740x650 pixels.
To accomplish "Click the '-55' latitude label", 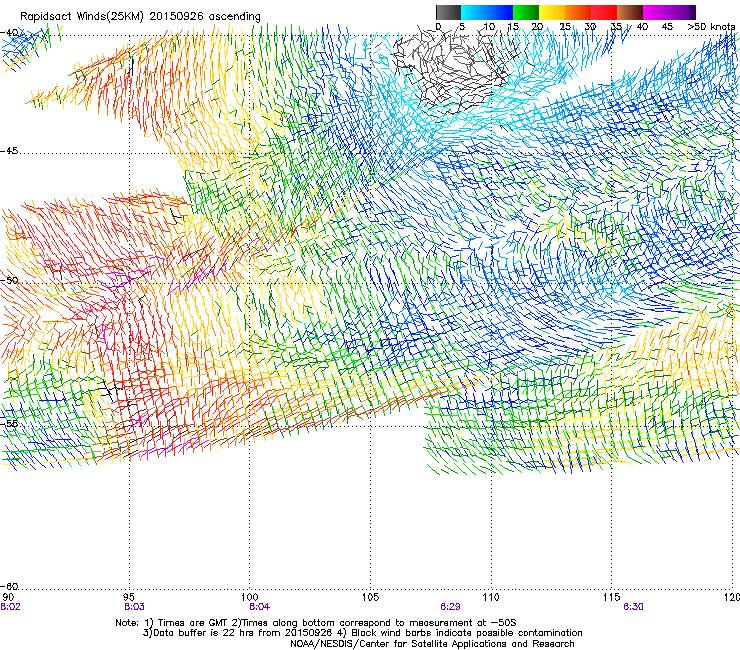I will 9,423.
